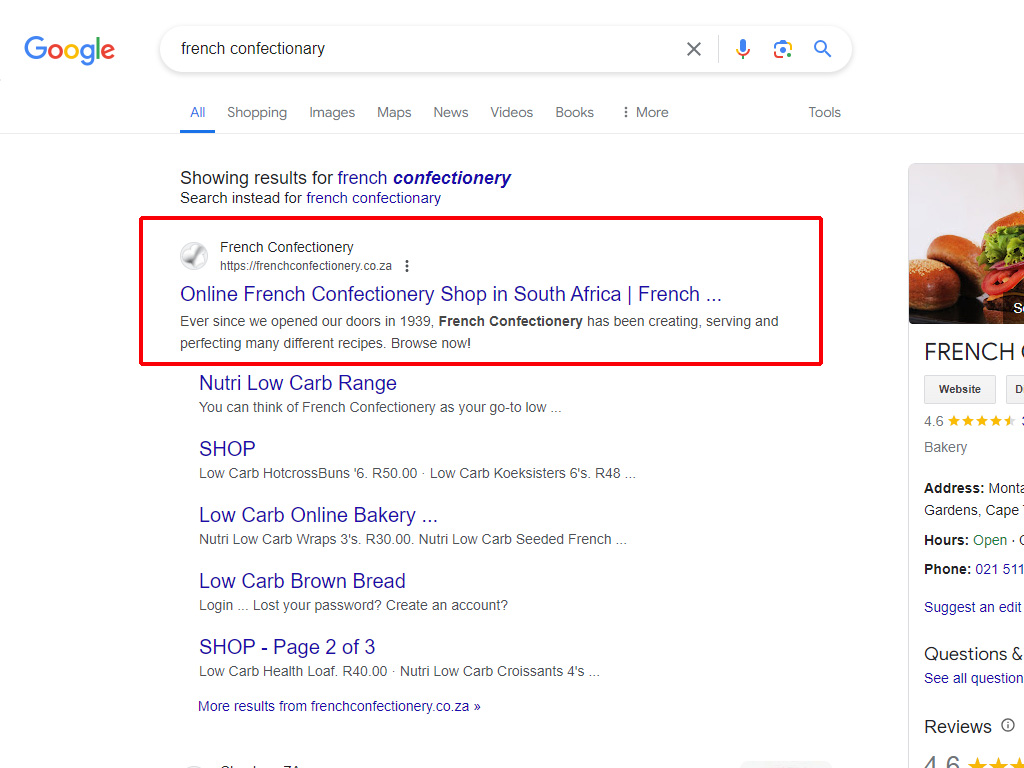Click the Google logo
The image size is (1024, 768).
click(x=69, y=49)
